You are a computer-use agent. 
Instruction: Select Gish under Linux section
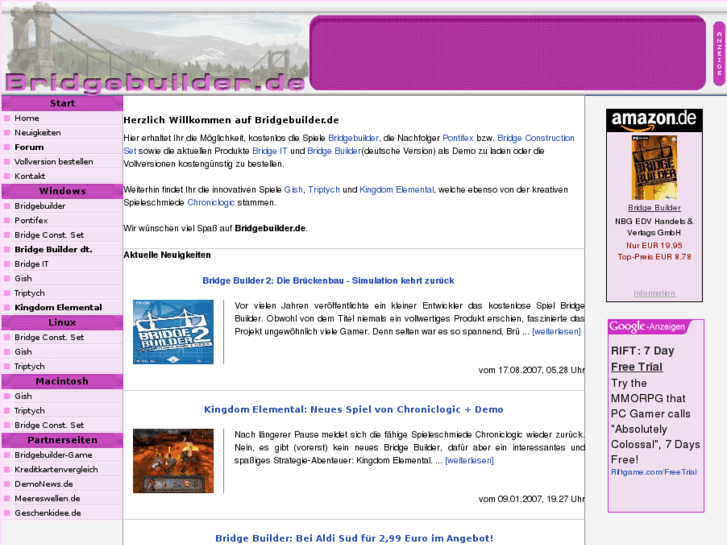pyautogui.click(x=23, y=352)
